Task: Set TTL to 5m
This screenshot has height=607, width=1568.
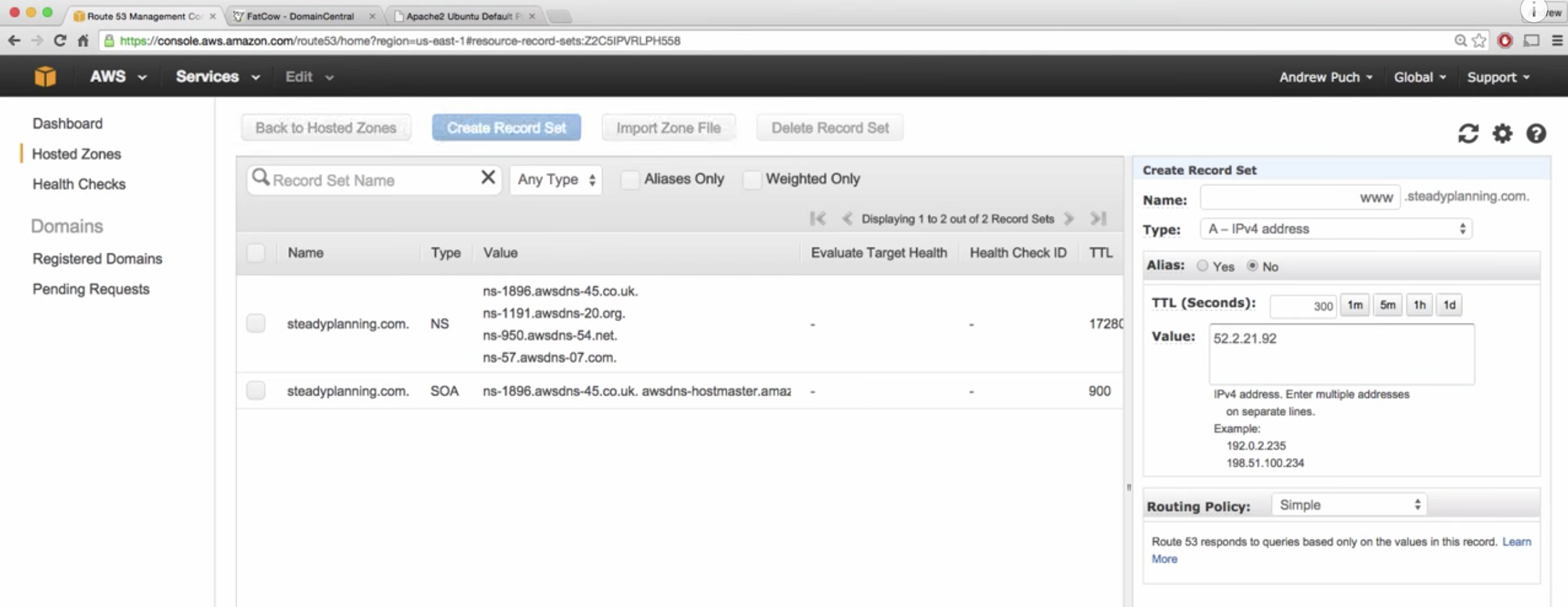Action: (1387, 305)
